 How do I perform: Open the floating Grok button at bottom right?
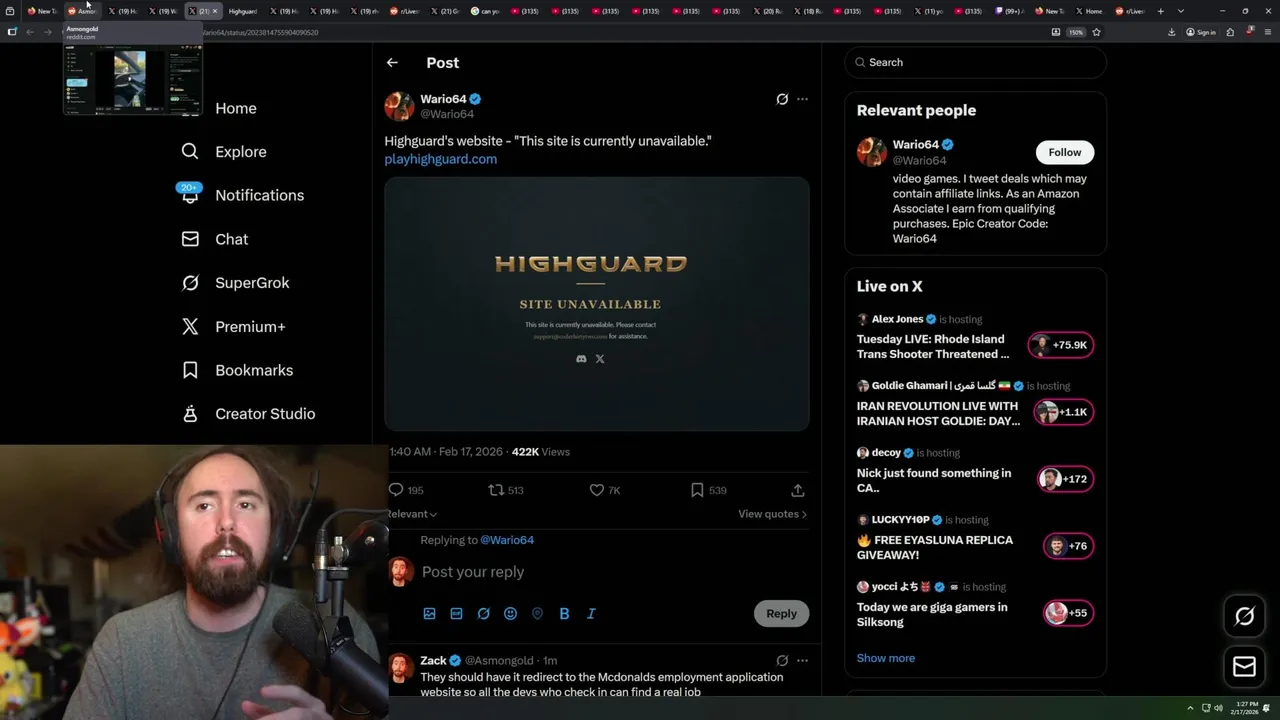click(x=1244, y=617)
